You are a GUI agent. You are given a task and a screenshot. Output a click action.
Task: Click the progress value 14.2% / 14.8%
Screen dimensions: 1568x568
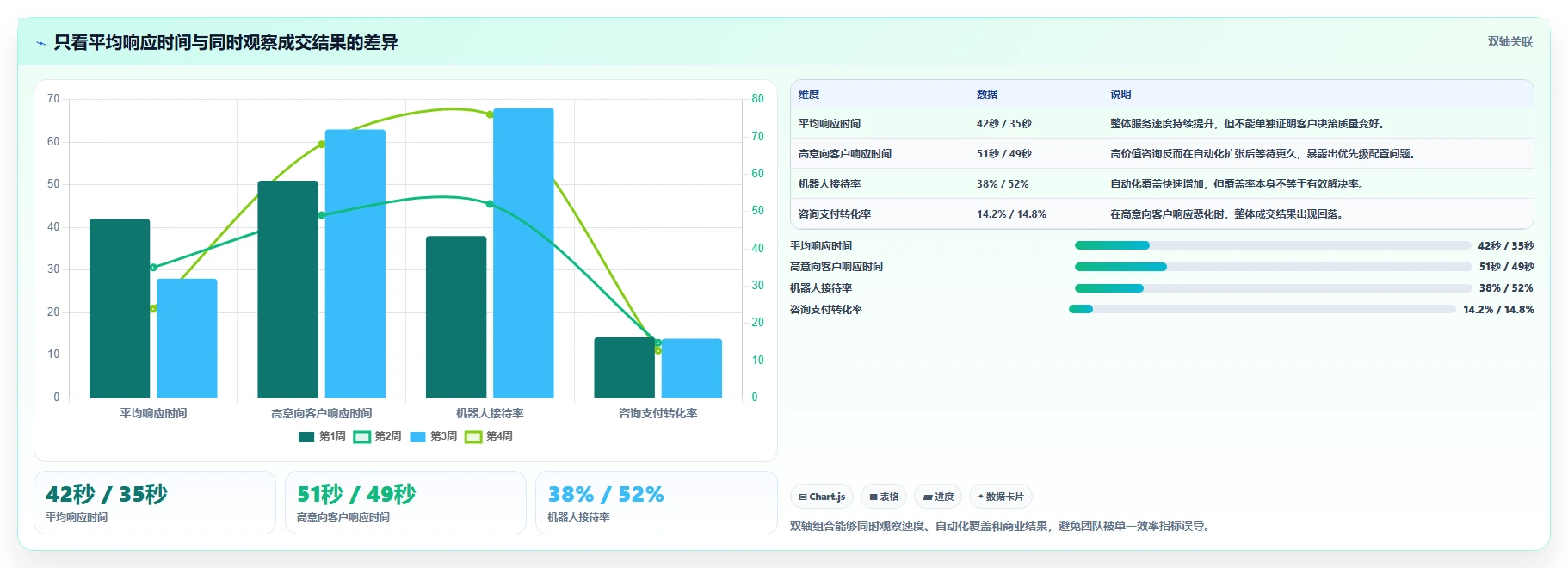(1498, 310)
